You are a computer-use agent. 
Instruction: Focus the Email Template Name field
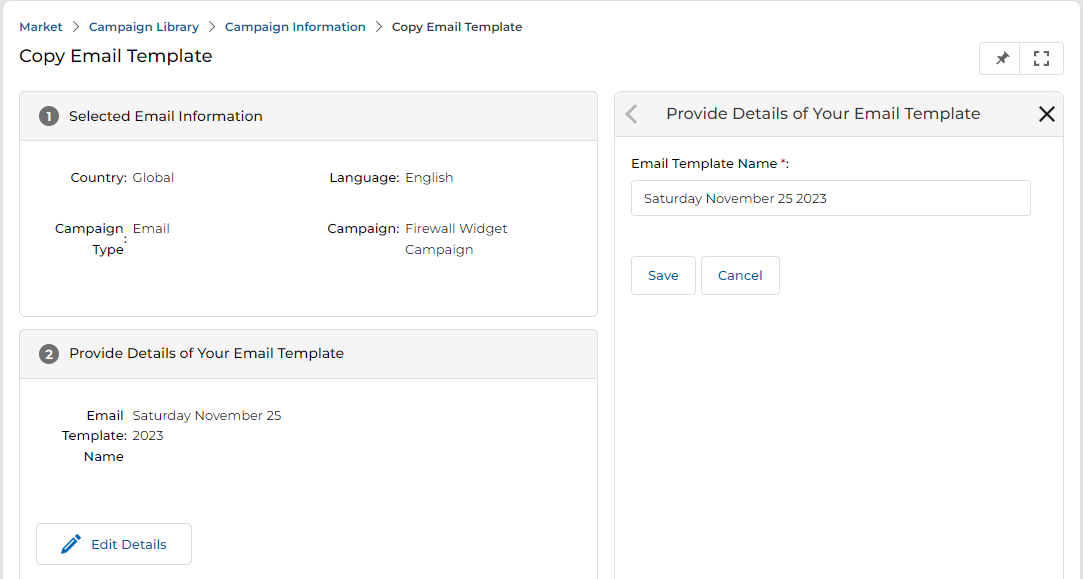[x=830, y=198]
